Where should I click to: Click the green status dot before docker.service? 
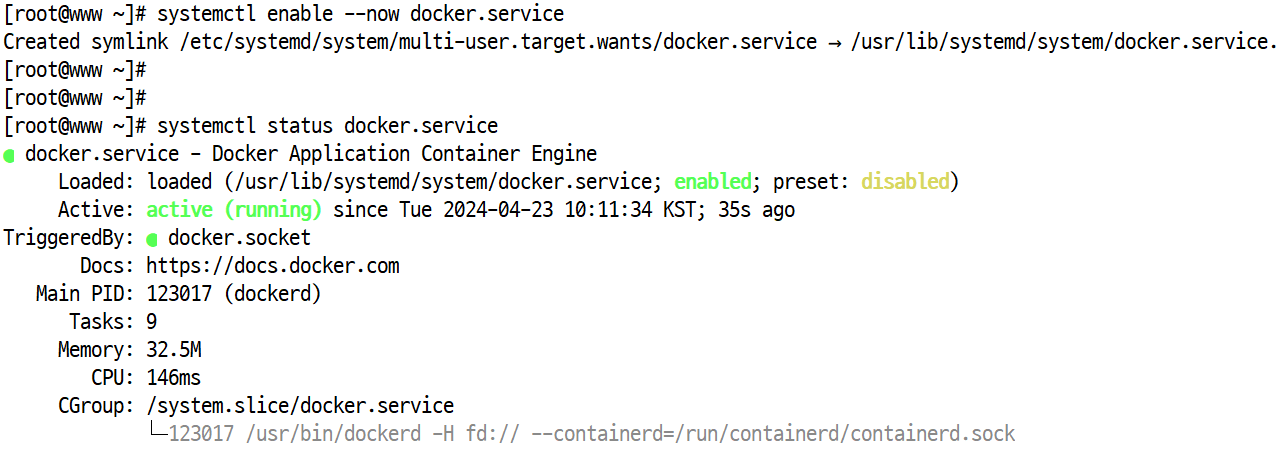tap(9, 156)
